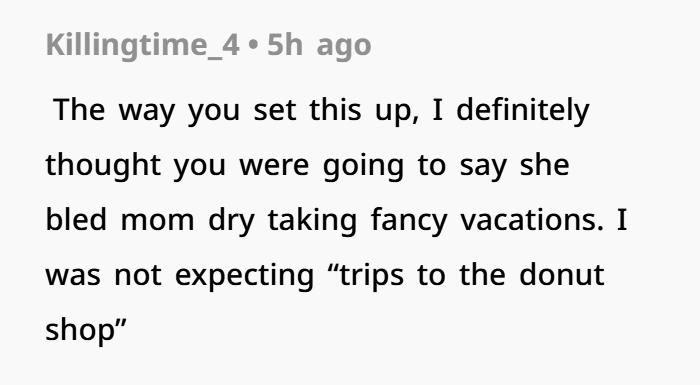The width and height of the screenshot is (700, 385).
Task: Click the word 'was' starting the fourth line
Action: (73, 277)
